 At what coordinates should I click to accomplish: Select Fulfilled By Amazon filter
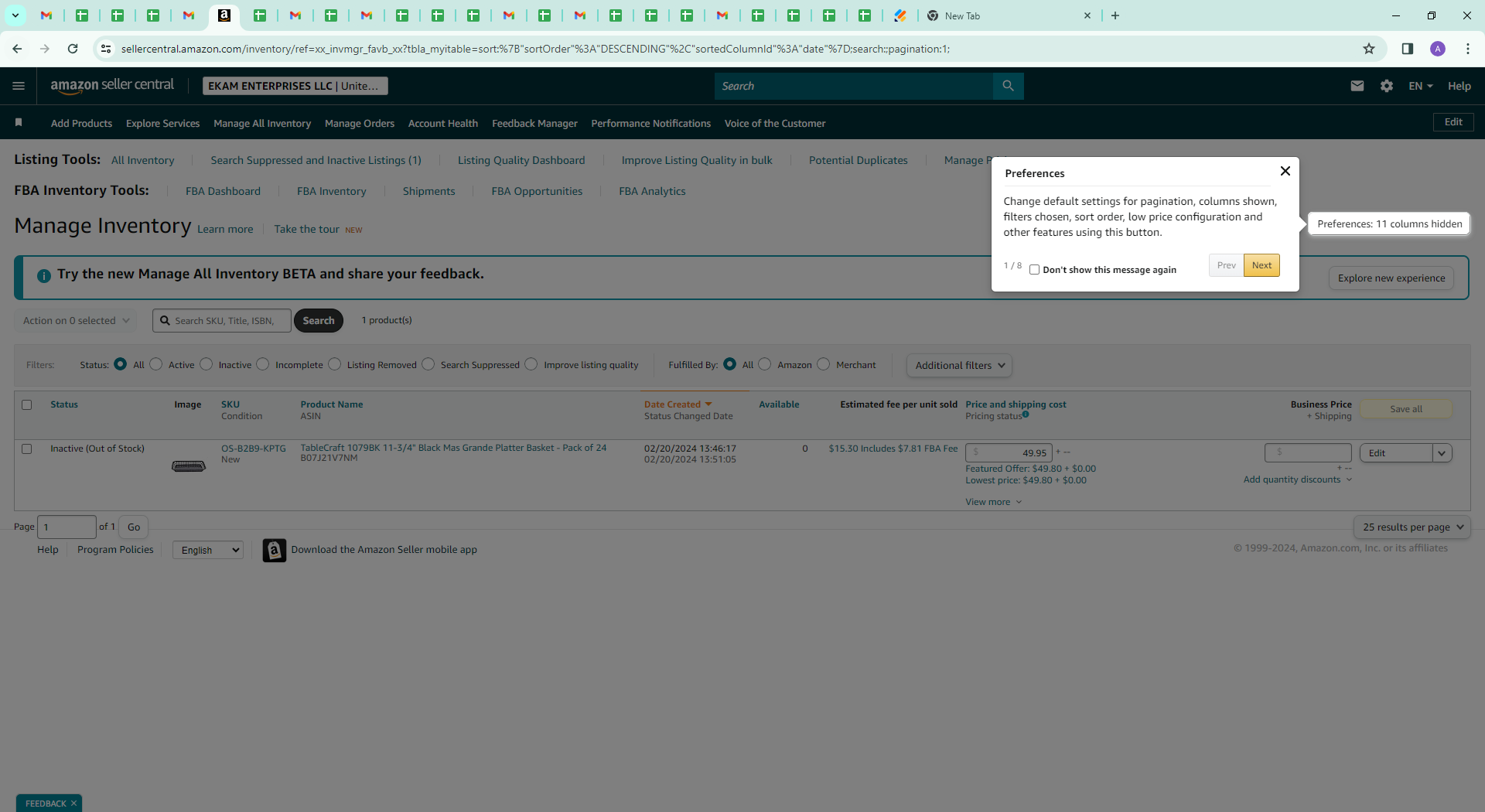pyautogui.click(x=765, y=364)
